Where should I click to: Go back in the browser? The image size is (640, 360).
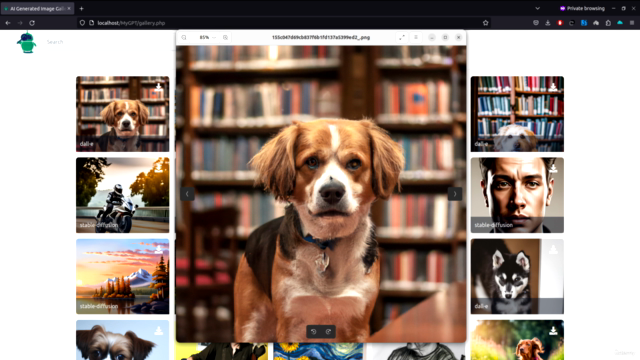click(8, 23)
